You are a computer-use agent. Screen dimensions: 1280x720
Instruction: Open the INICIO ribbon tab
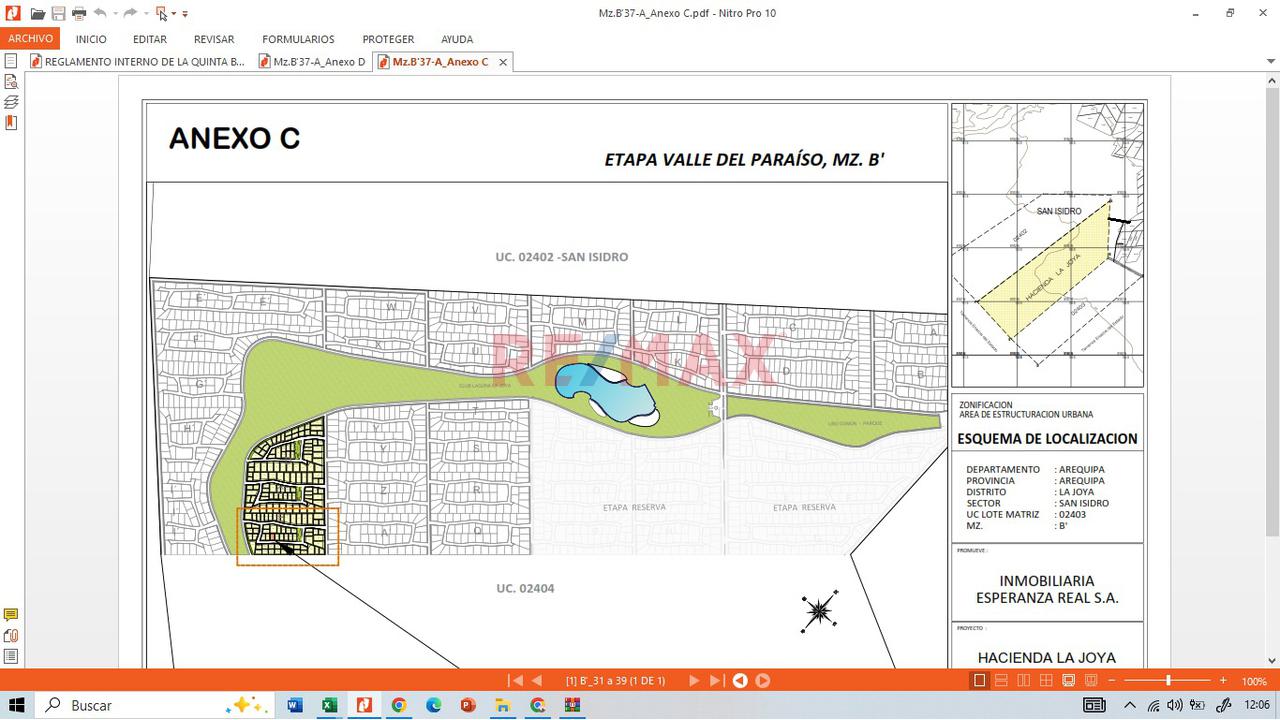pyautogui.click(x=91, y=39)
